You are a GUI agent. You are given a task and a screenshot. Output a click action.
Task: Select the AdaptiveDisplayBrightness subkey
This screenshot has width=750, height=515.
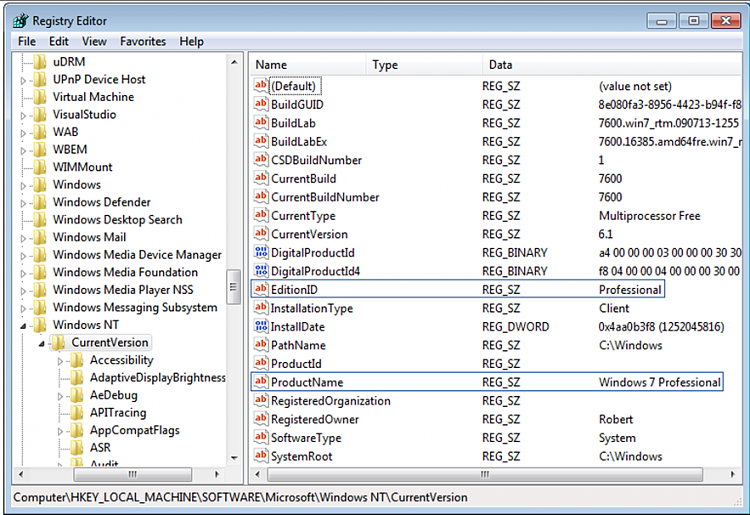(x=157, y=377)
